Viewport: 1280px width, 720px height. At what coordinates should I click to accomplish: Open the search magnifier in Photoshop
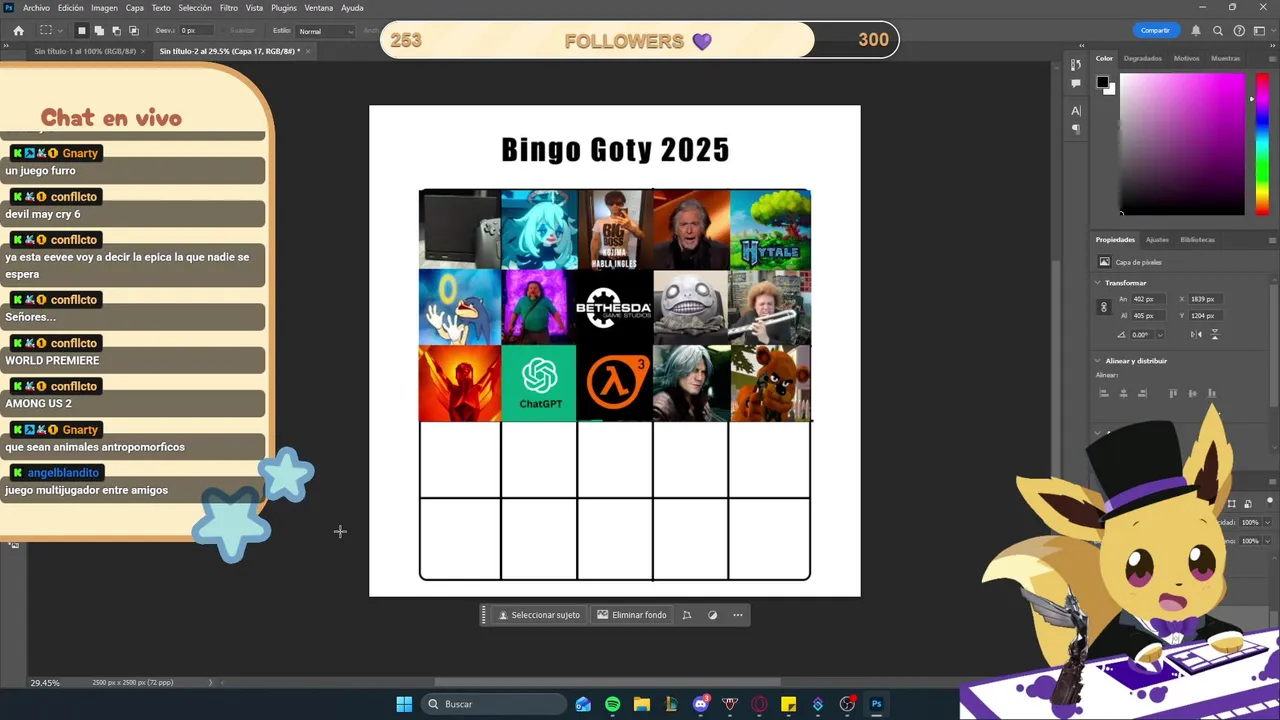pyautogui.click(x=1218, y=31)
